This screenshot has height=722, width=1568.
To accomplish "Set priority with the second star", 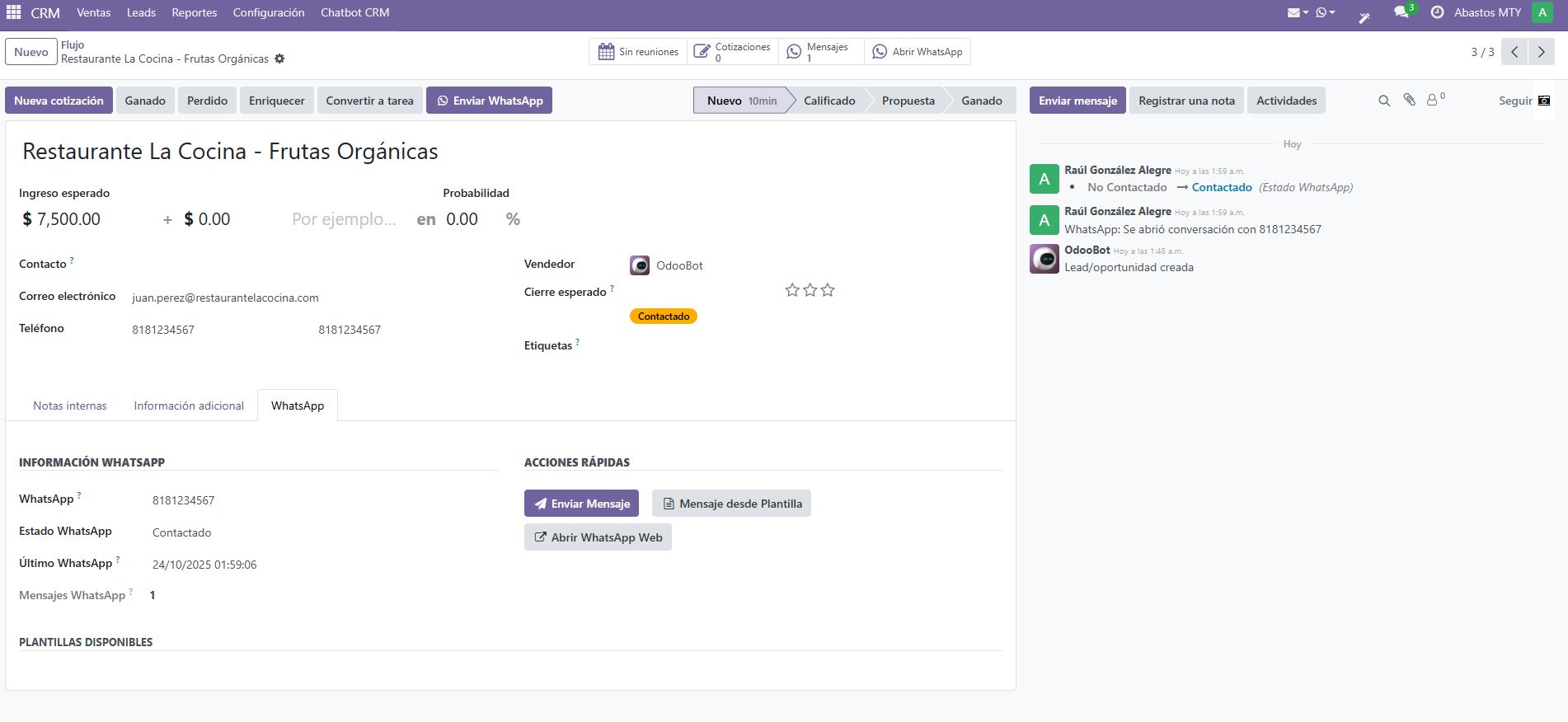I will click(x=810, y=290).
